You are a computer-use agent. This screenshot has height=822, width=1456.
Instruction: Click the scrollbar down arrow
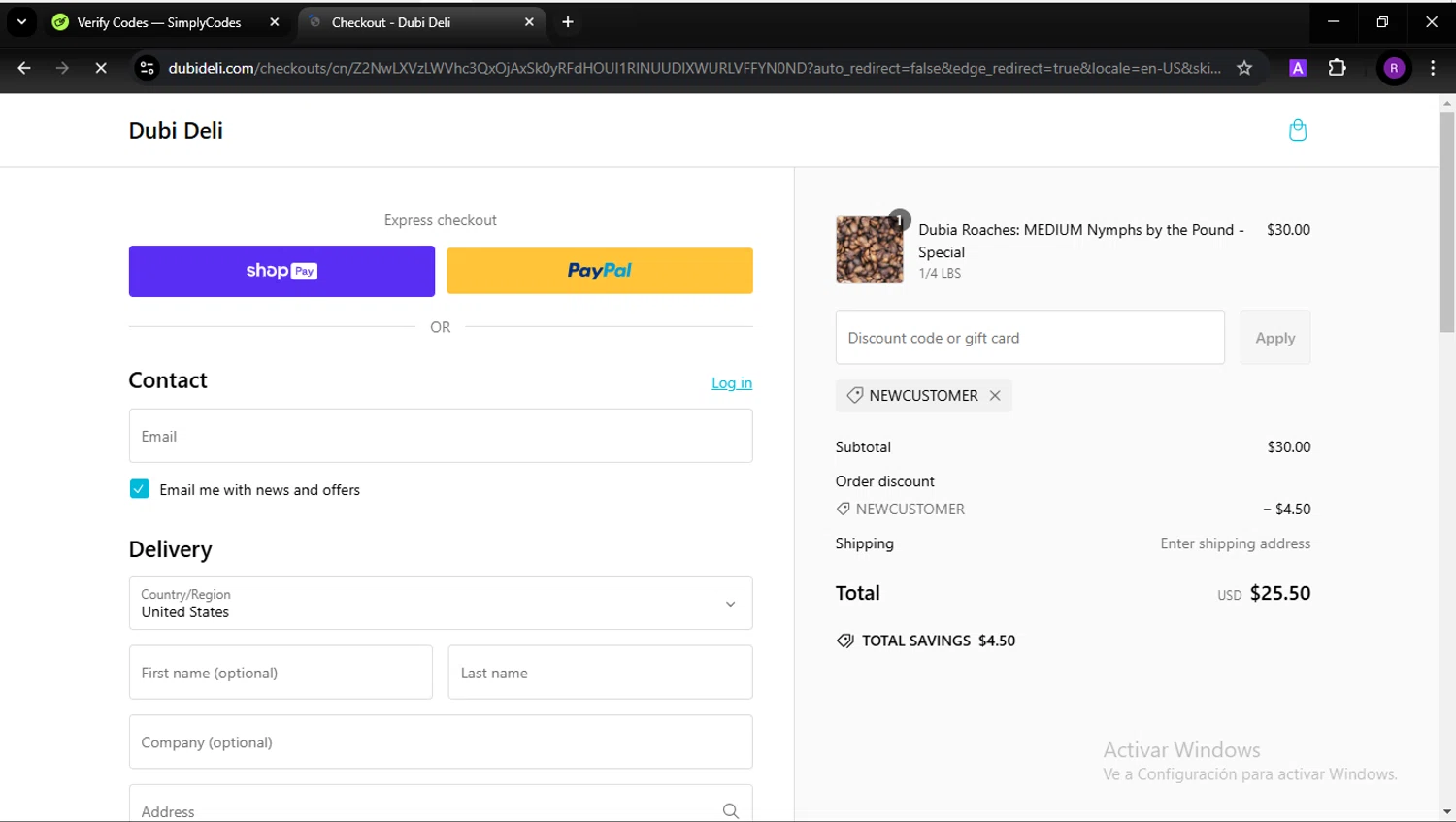point(1447,811)
